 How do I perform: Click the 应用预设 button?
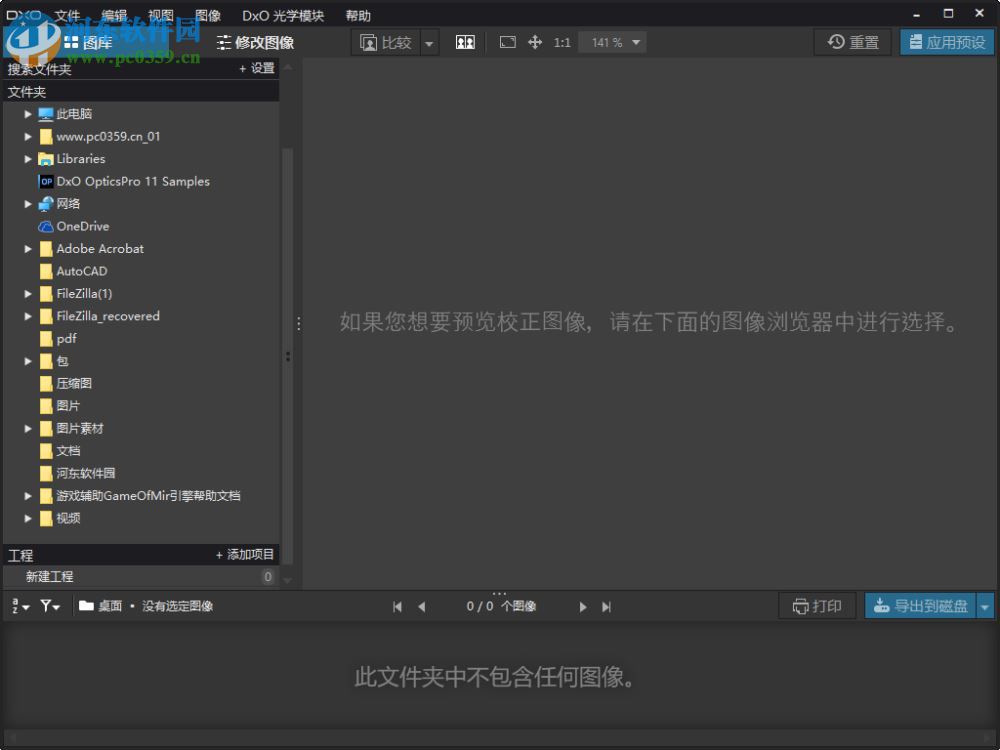[x=946, y=42]
